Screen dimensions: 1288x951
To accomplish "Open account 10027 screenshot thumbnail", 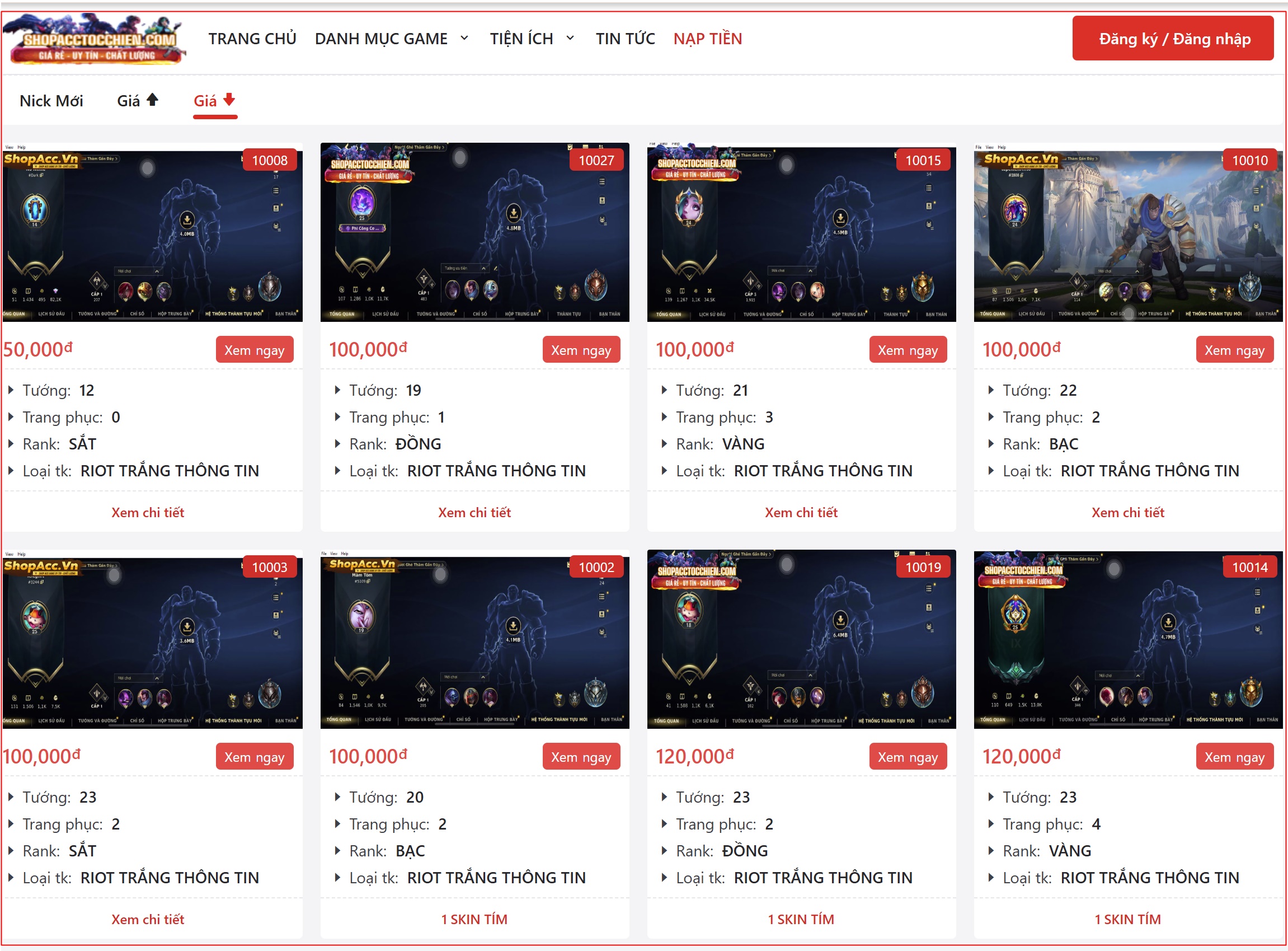I will [475, 232].
